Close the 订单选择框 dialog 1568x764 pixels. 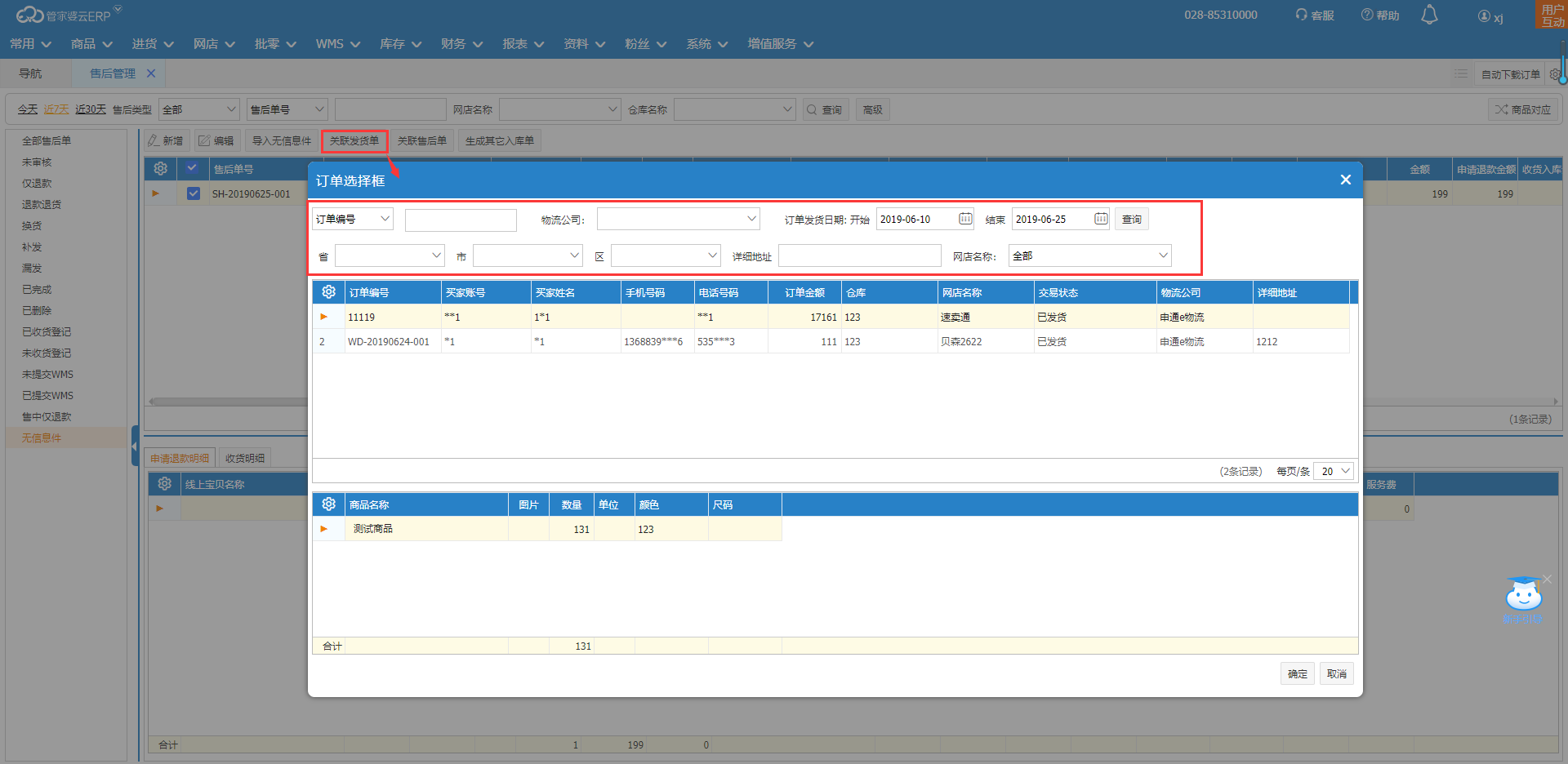click(1345, 180)
